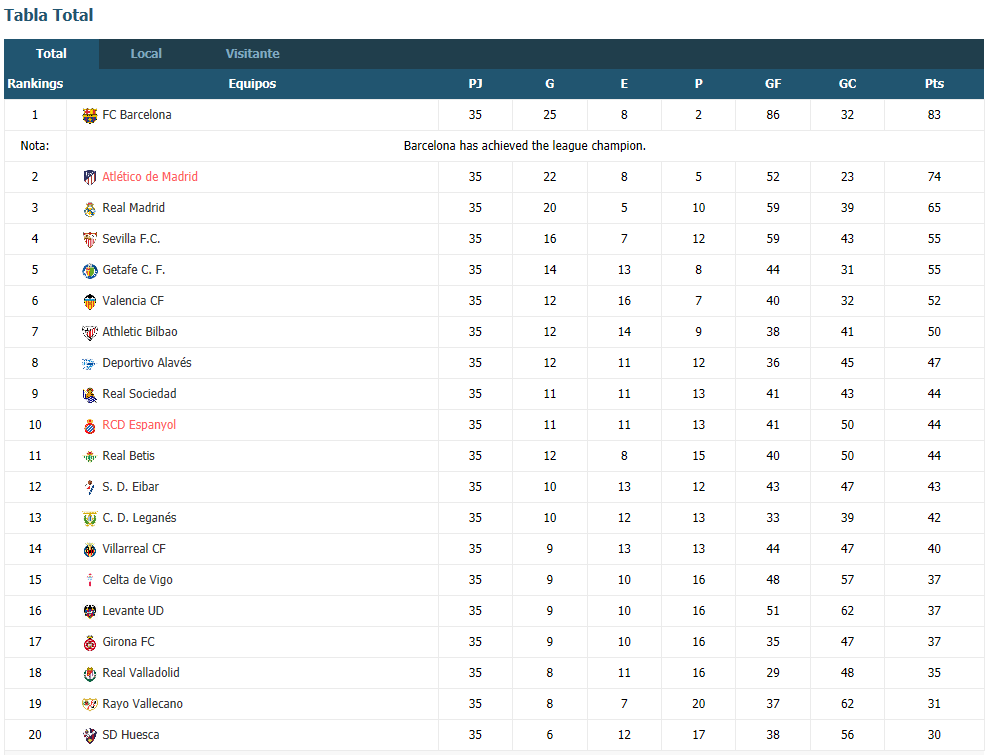Click Real Madrid's 65 points value
Image resolution: width=992 pixels, height=755 pixels.
click(x=934, y=208)
